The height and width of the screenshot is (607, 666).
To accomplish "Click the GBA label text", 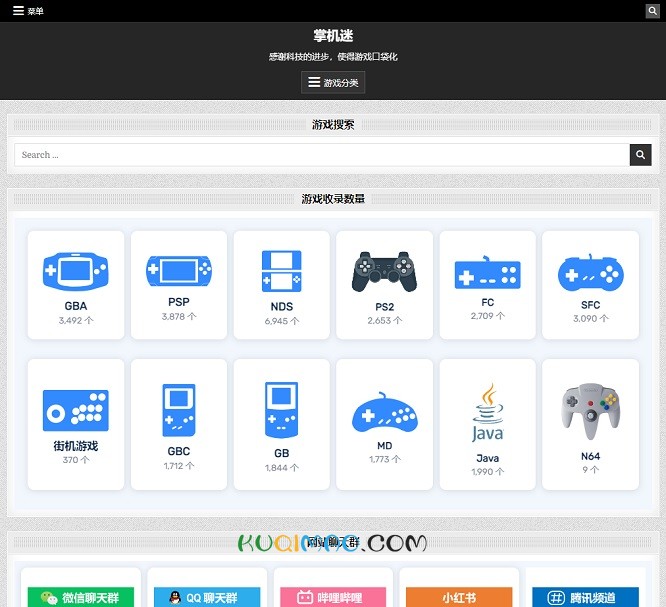I will point(76,306).
